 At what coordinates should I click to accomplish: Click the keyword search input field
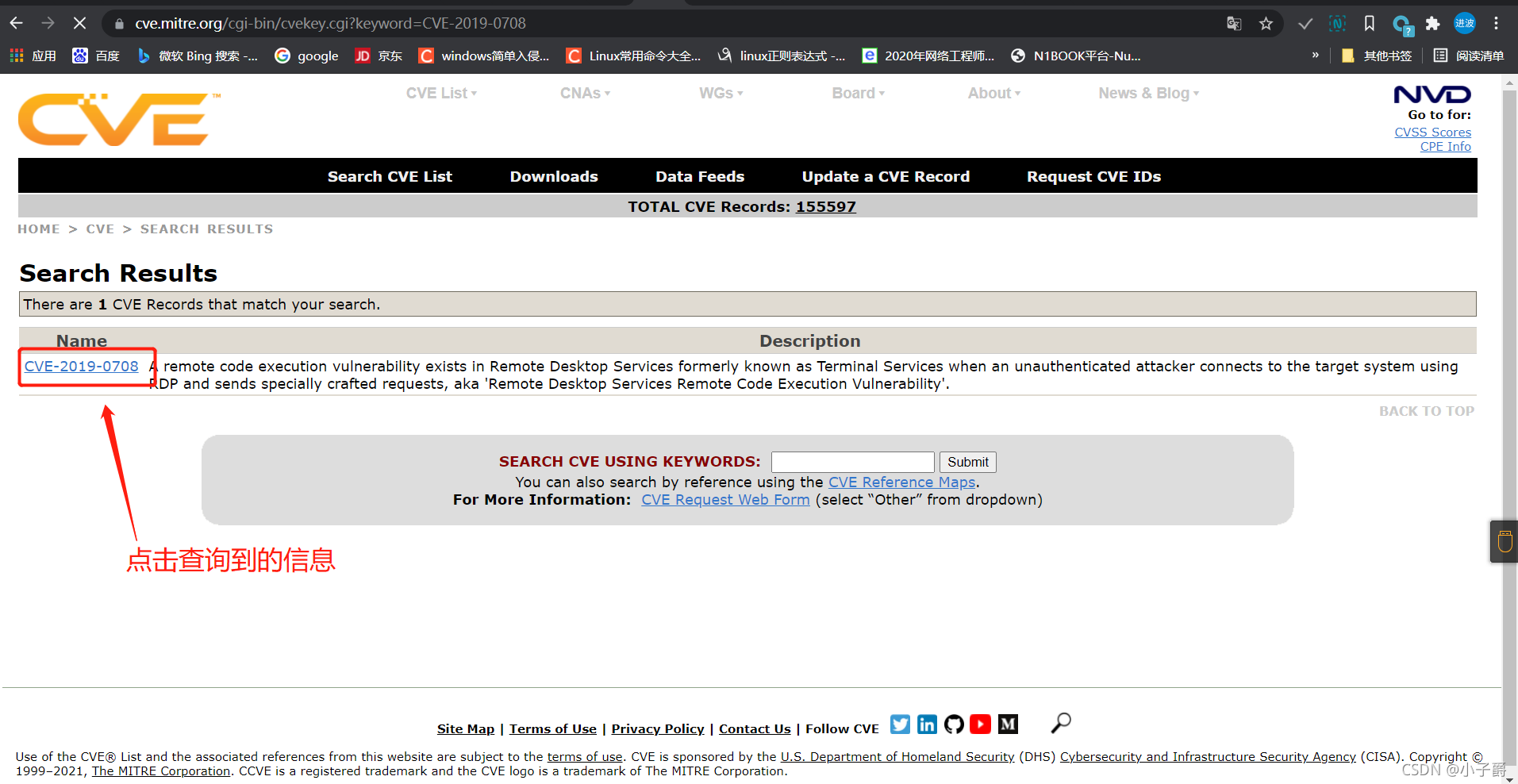tap(852, 462)
